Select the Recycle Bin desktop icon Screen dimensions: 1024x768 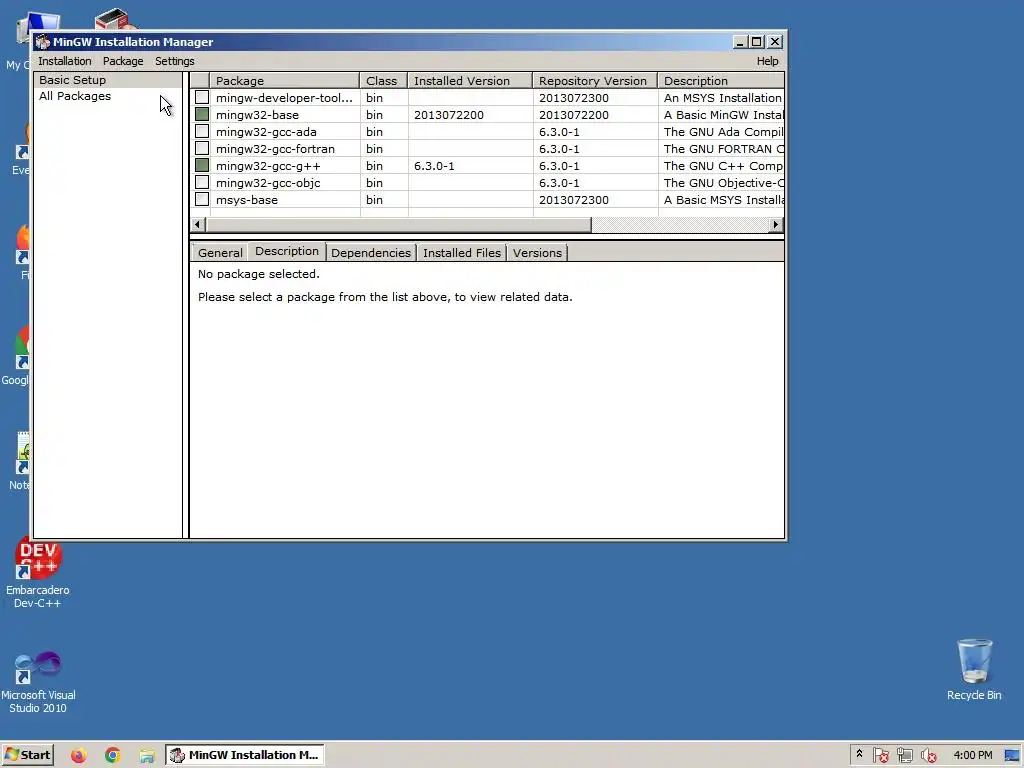point(974,669)
